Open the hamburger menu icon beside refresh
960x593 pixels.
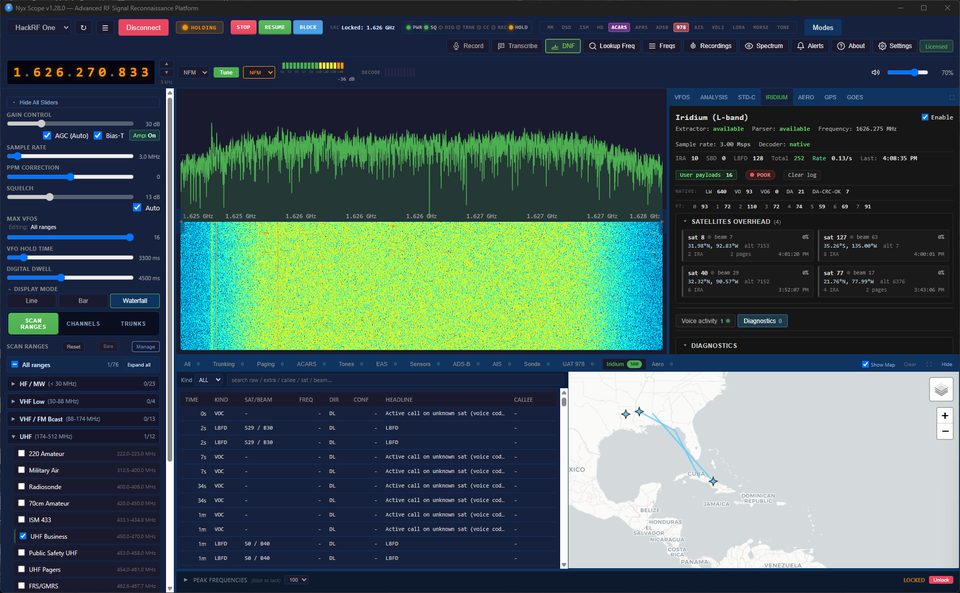[105, 28]
